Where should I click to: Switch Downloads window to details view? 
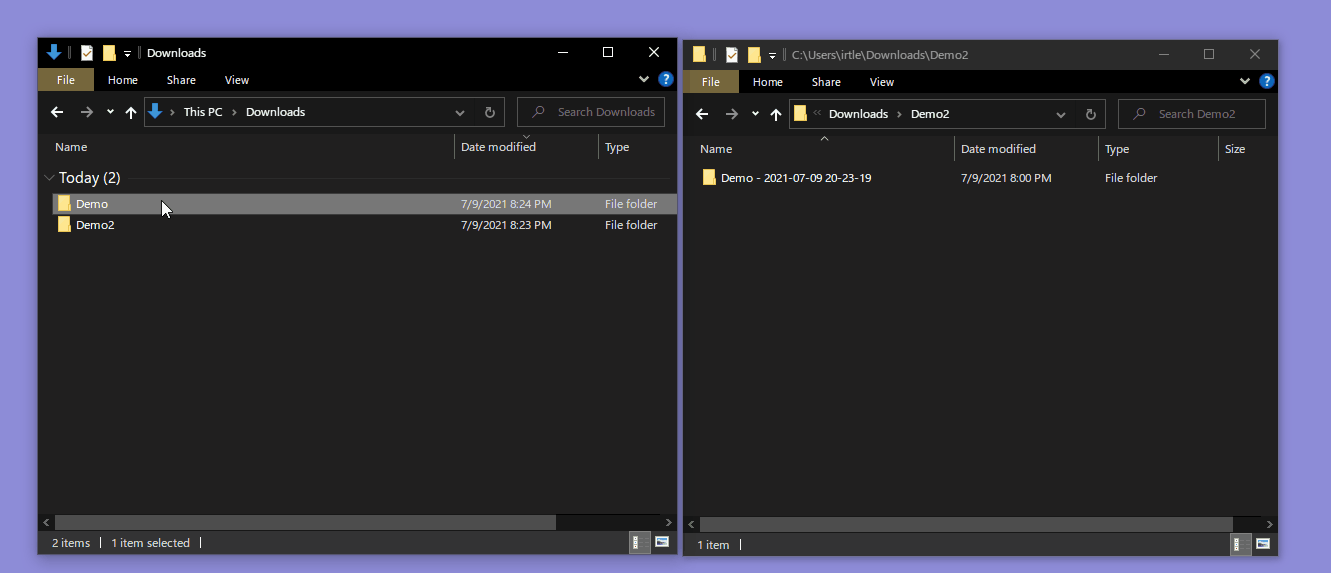pos(636,542)
